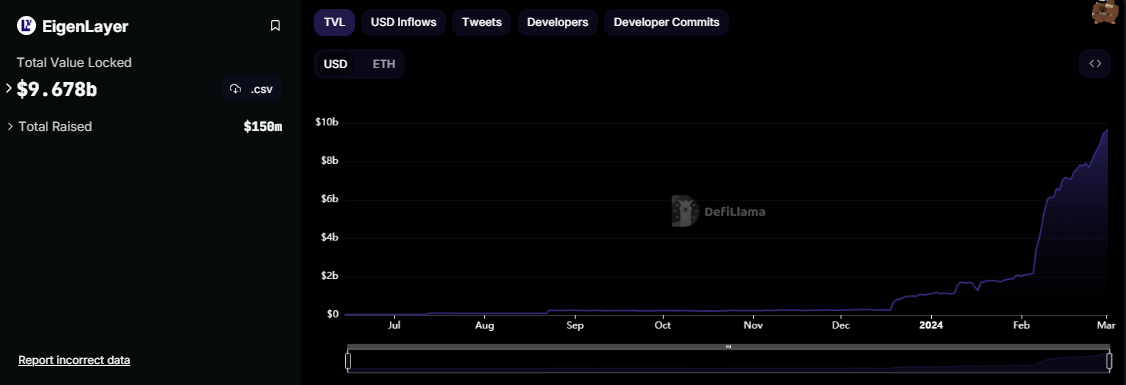This screenshot has width=1126, height=385.
Task: Open the embed chart code icon
Action: (x=1095, y=63)
